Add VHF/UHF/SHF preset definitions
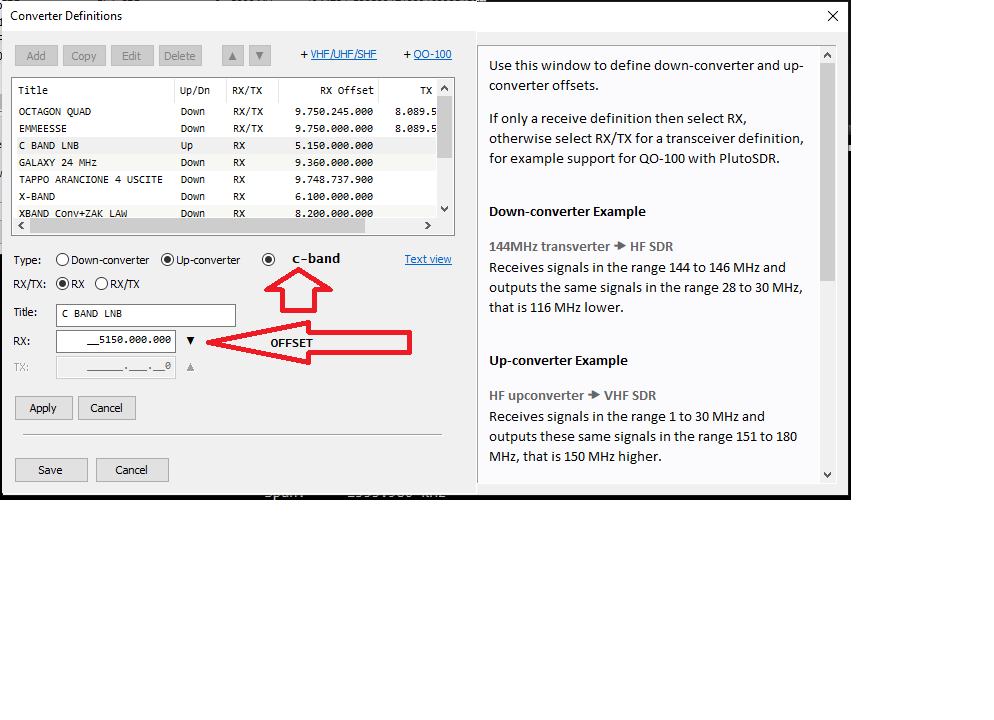 (x=337, y=55)
